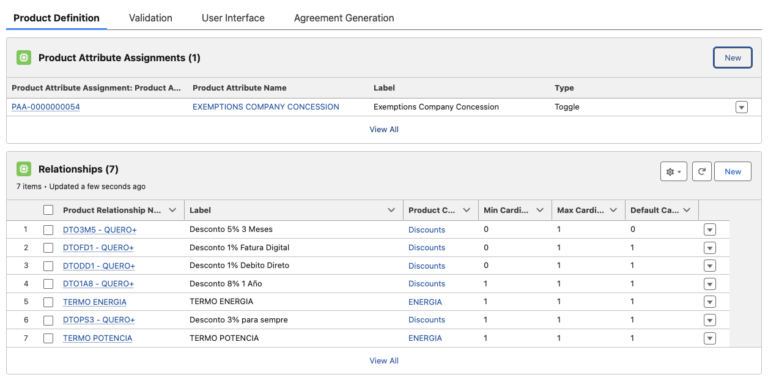768x380 pixels.
Task: Open row actions for TERMO ENERGIA
Action: tap(709, 302)
